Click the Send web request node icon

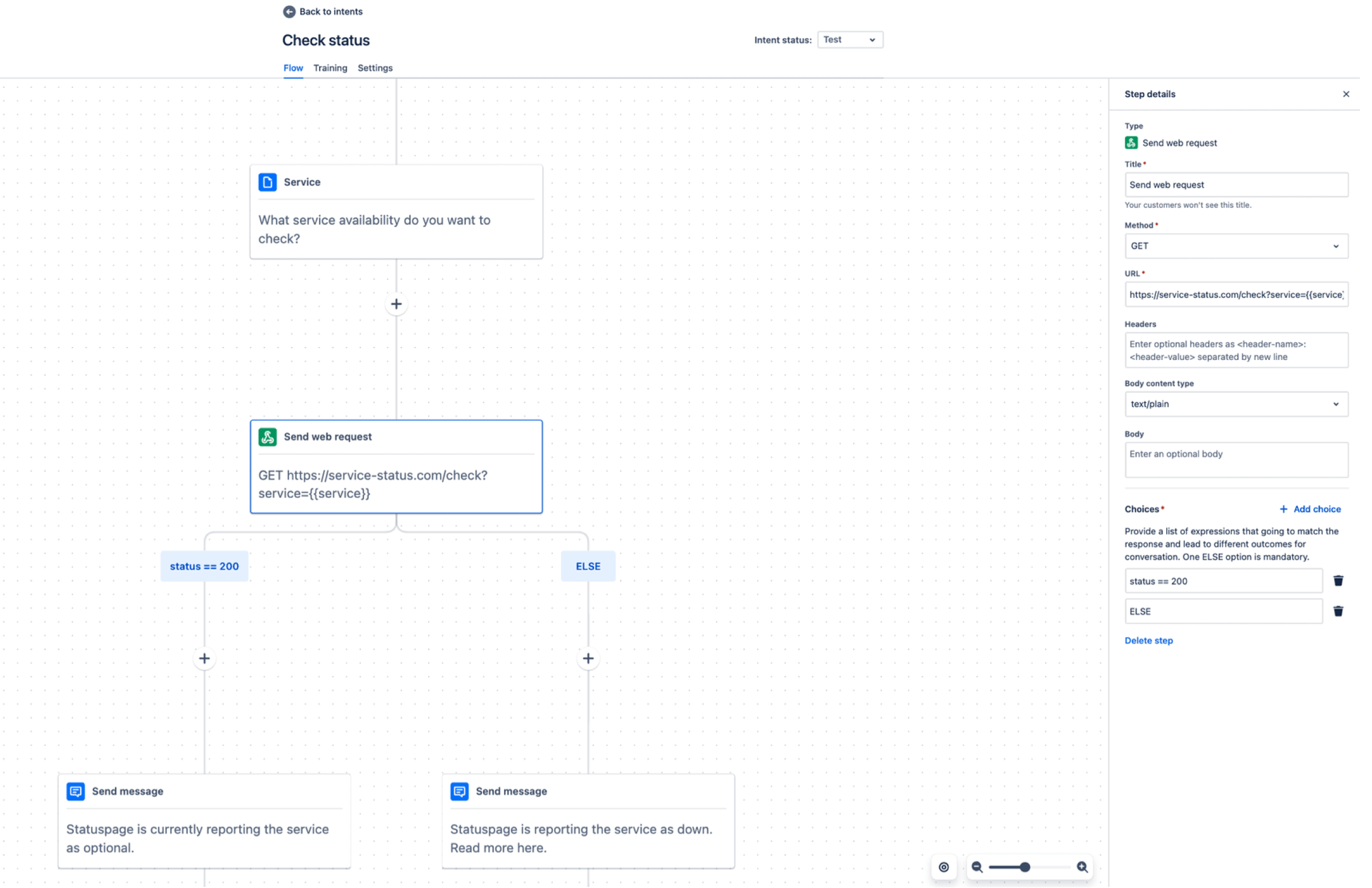pos(268,436)
